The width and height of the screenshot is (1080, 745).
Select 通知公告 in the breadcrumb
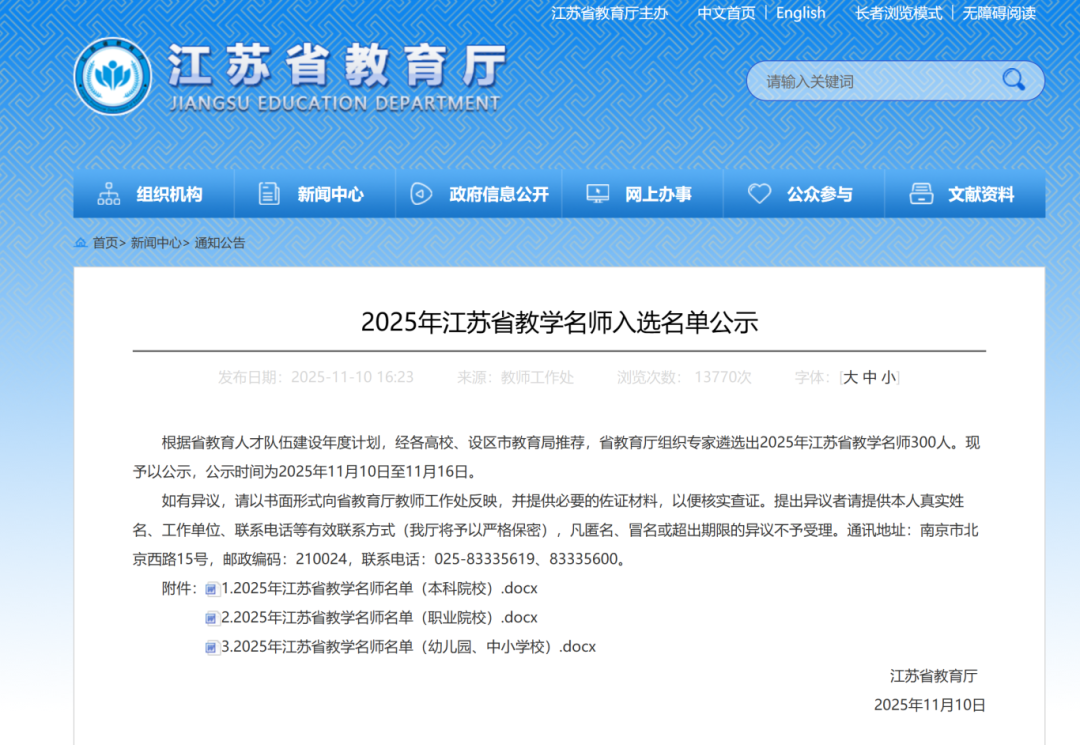tap(222, 243)
